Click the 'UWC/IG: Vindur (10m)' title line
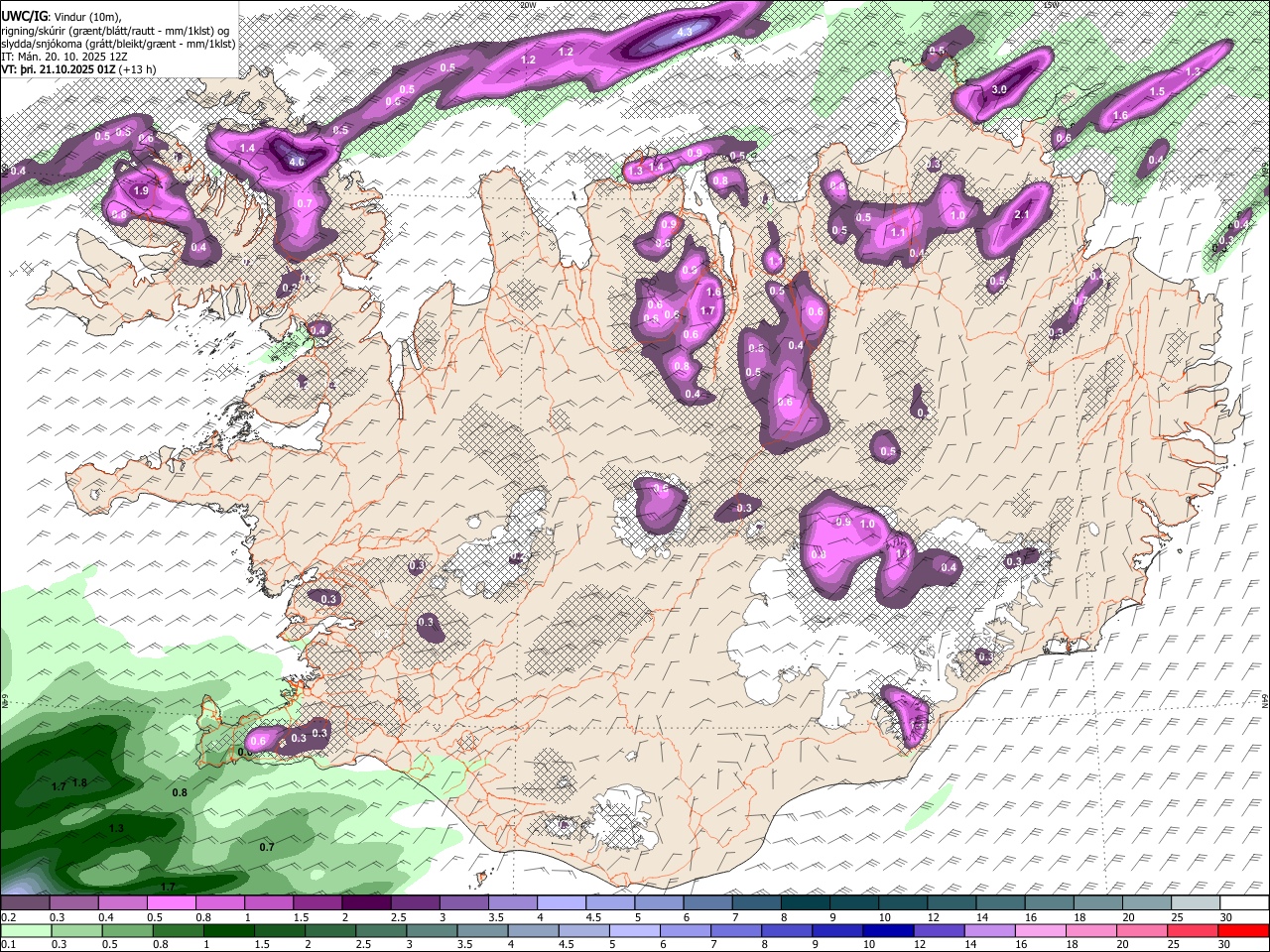The image size is (1270, 952). pyautogui.click(x=62, y=16)
